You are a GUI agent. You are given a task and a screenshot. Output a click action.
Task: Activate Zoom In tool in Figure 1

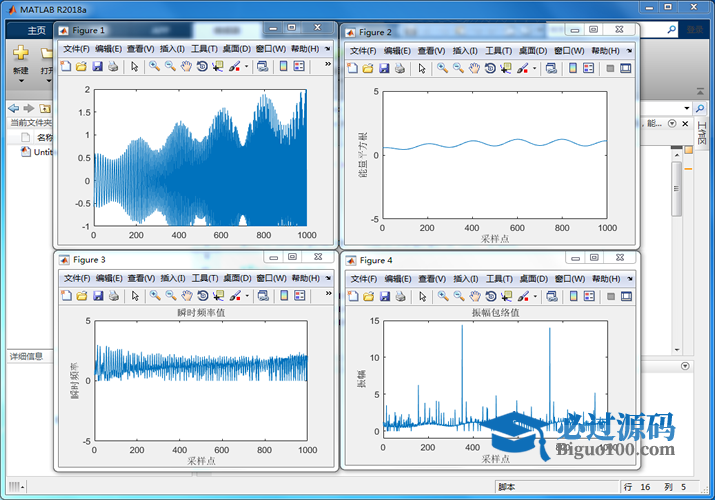pos(155,67)
